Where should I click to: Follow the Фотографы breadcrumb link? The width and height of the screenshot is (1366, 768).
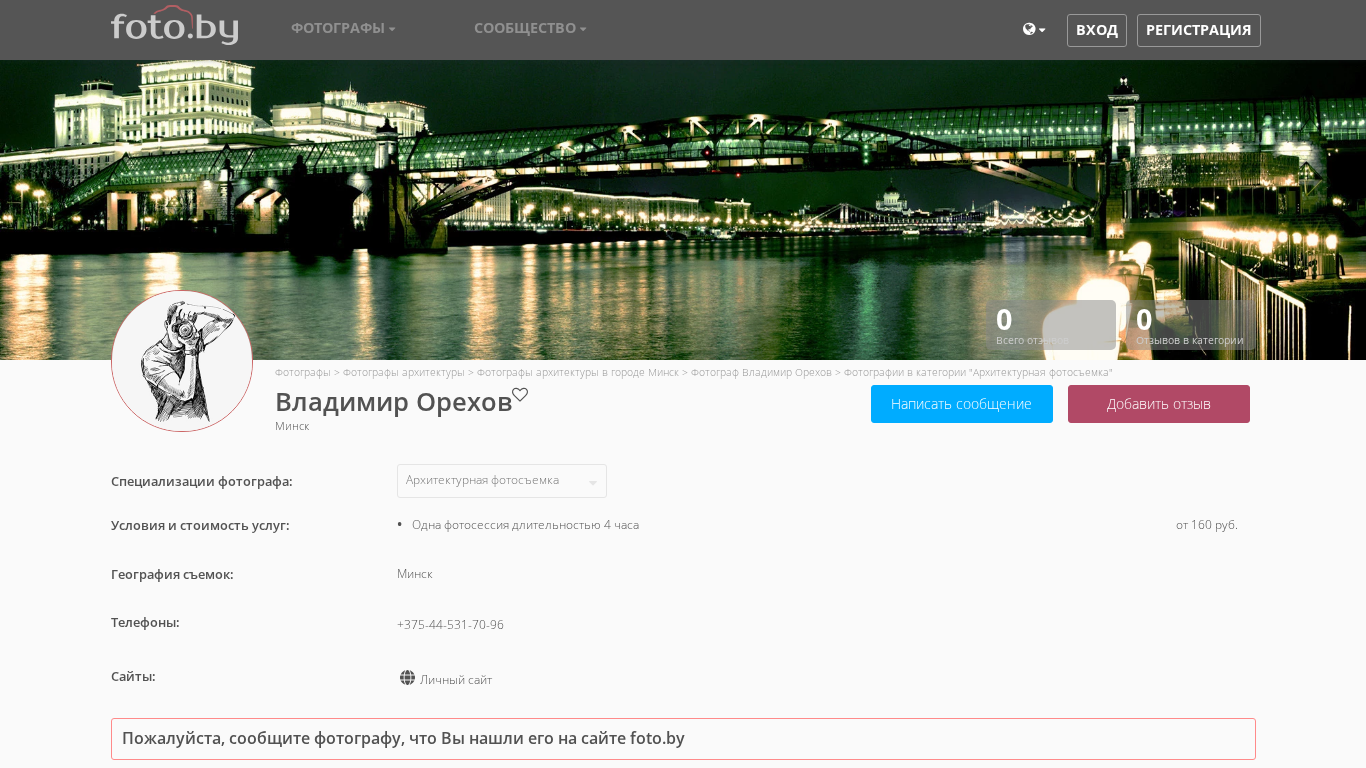pos(303,372)
